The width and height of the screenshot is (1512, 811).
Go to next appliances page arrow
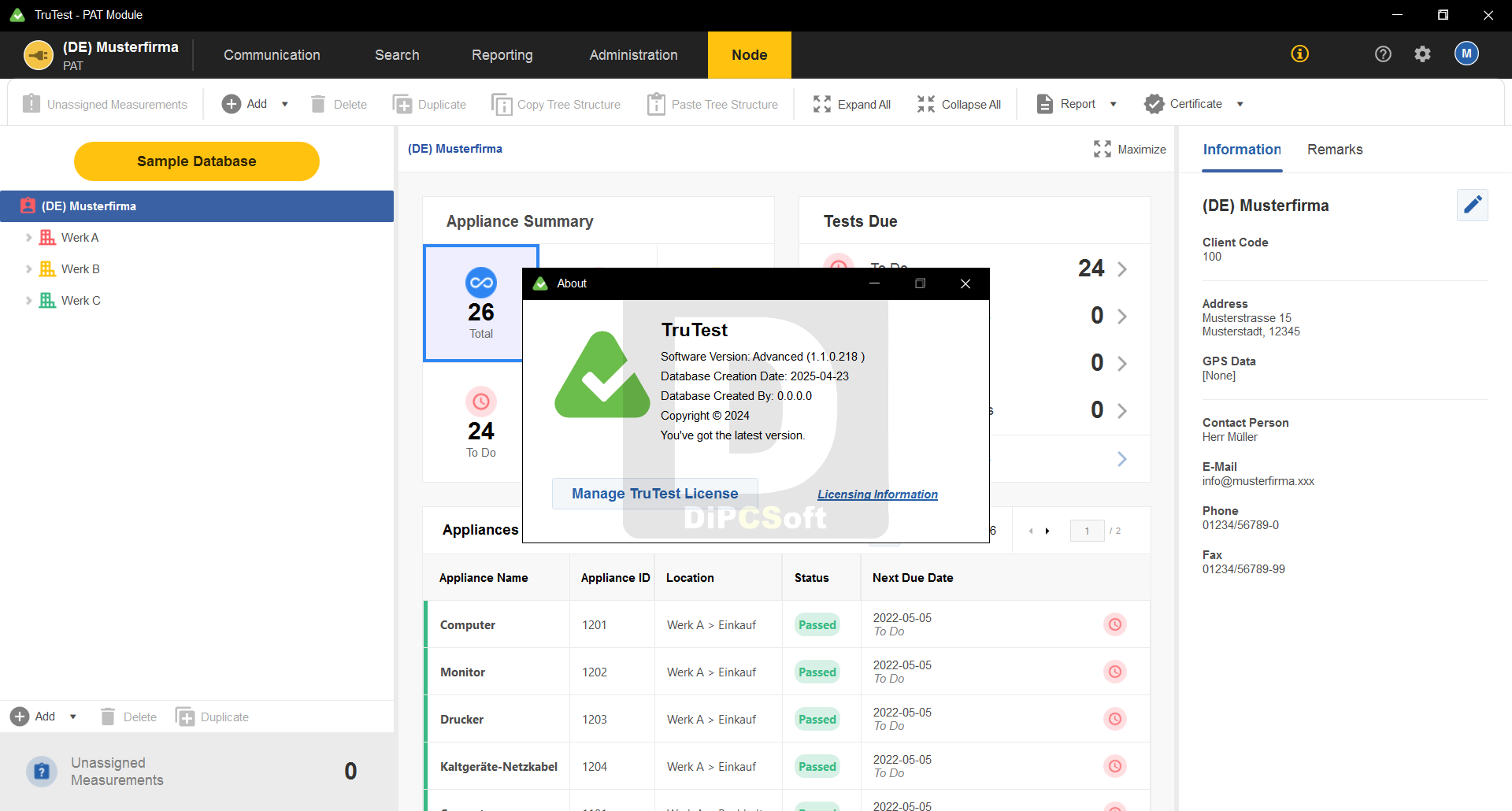point(1047,531)
